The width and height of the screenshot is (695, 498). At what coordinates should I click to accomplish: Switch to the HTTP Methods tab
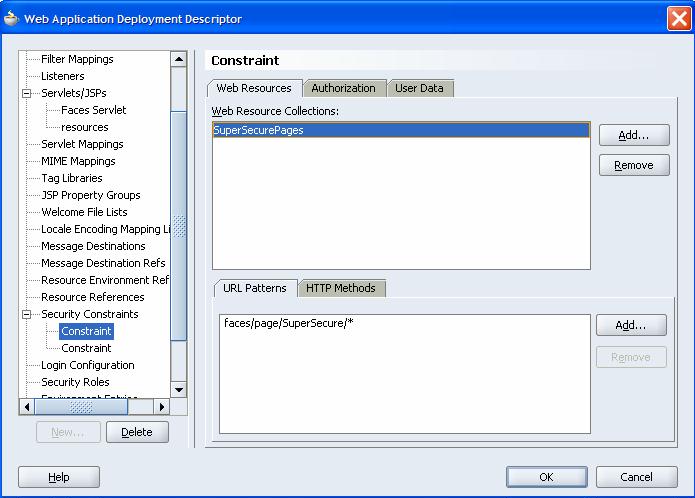(x=341, y=288)
